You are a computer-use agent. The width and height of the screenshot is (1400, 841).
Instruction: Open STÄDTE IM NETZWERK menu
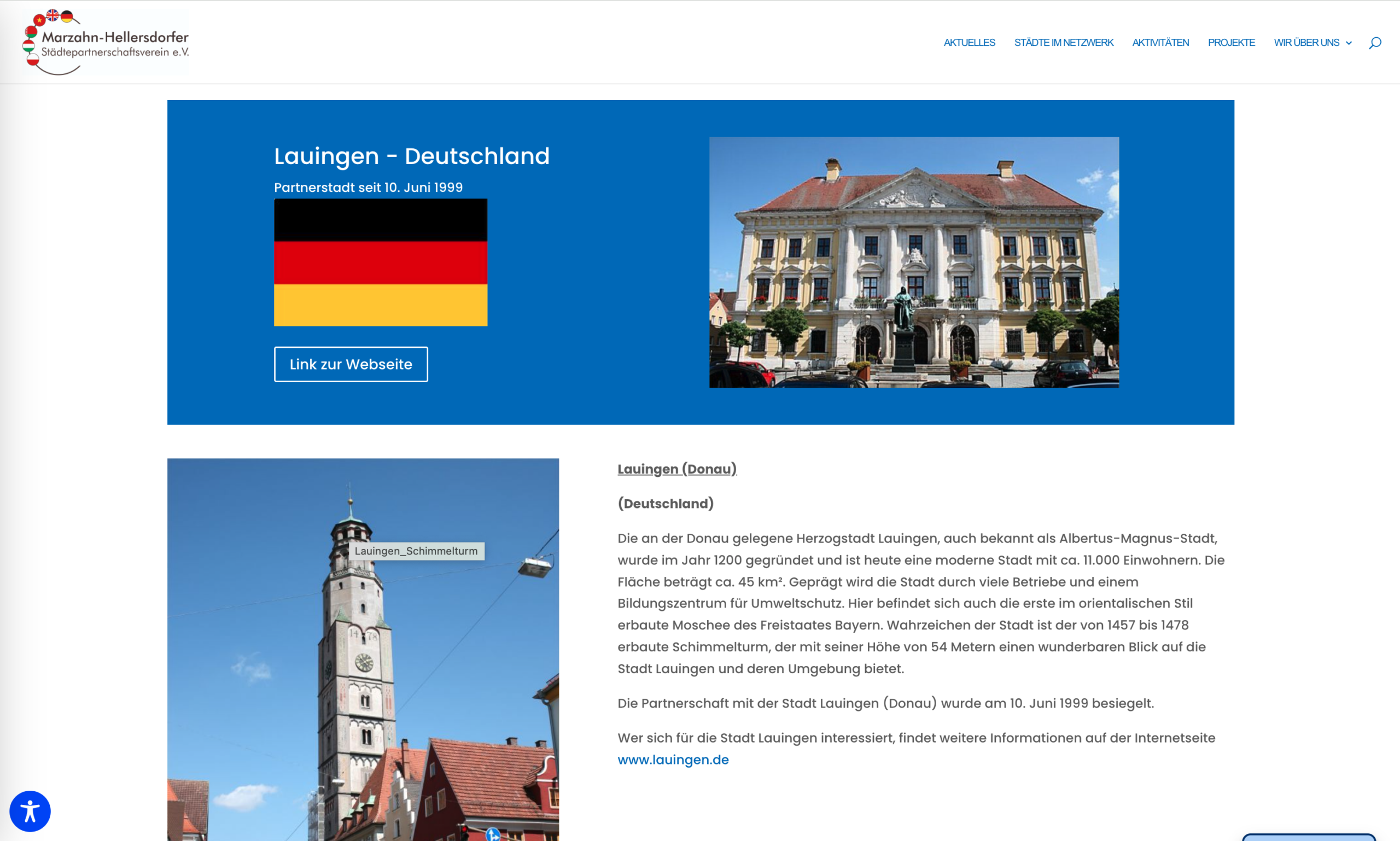pyautogui.click(x=1063, y=43)
